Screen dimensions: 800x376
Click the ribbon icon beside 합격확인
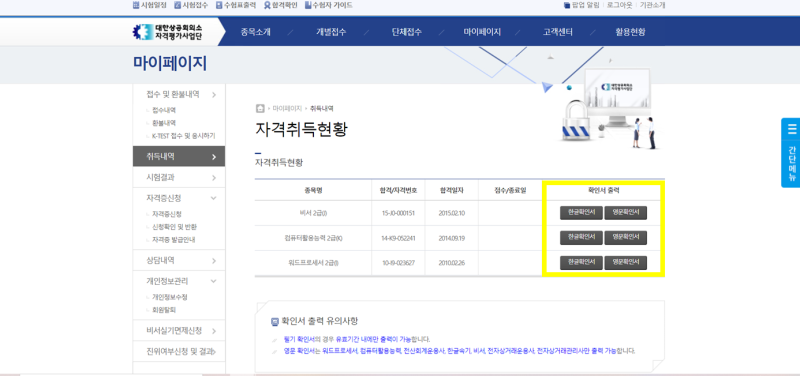267,5
